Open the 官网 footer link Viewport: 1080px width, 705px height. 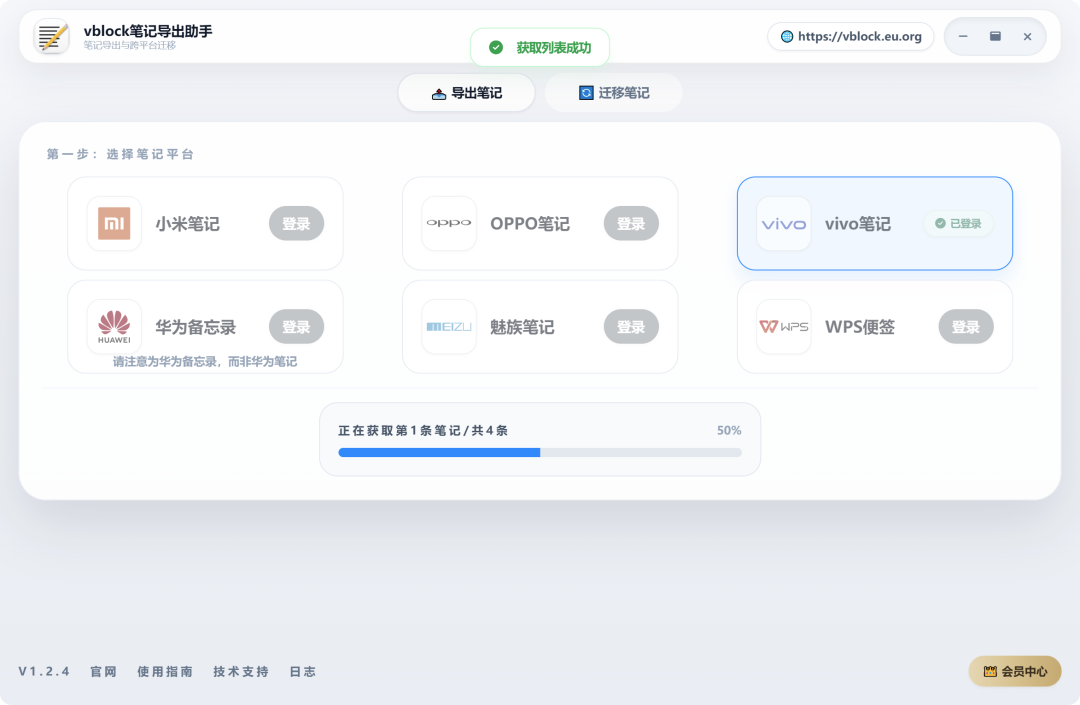tap(103, 671)
